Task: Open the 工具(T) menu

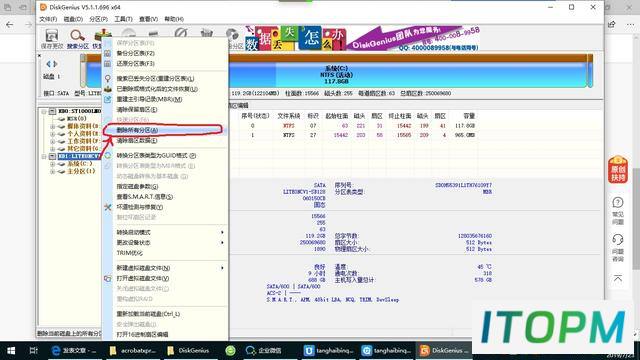Action: (123, 19)
